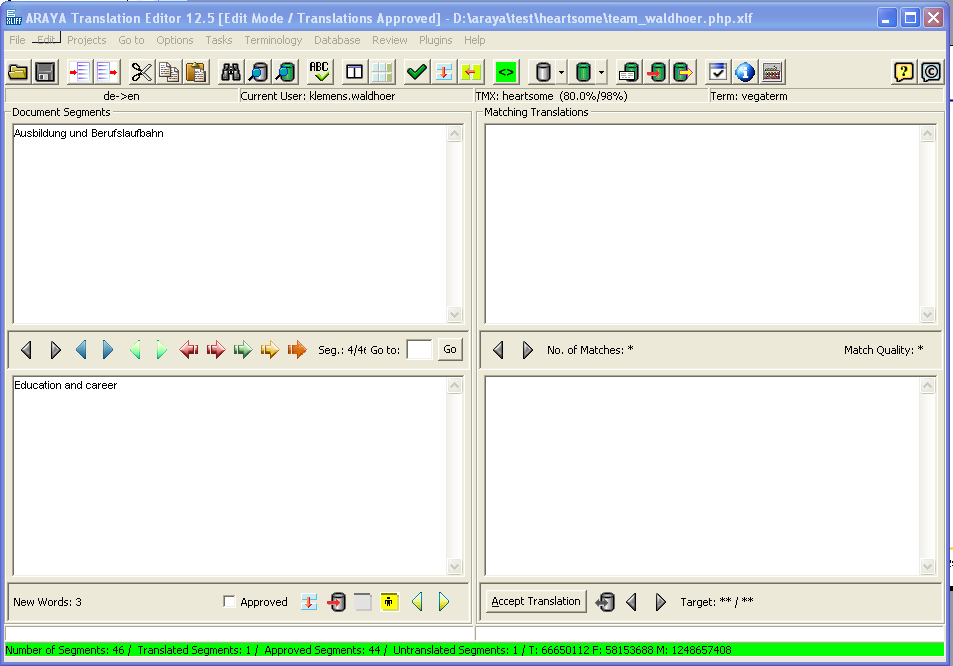This screenshot has width=953, height=666.
Task: Expand the green database cylinder dropdown arrow
Action: [601, 72]
